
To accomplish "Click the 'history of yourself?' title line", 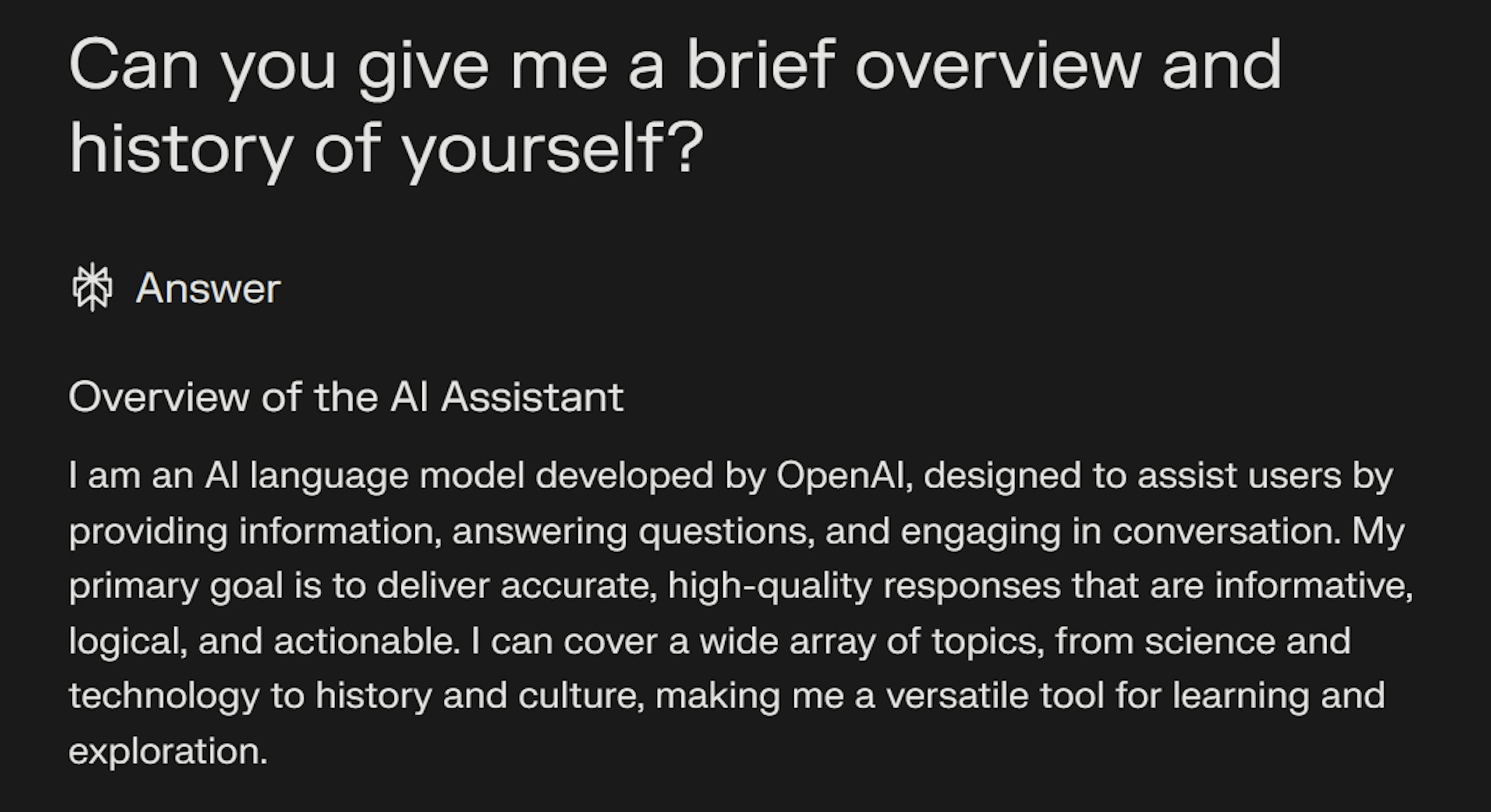I will [x=386, y=147].
